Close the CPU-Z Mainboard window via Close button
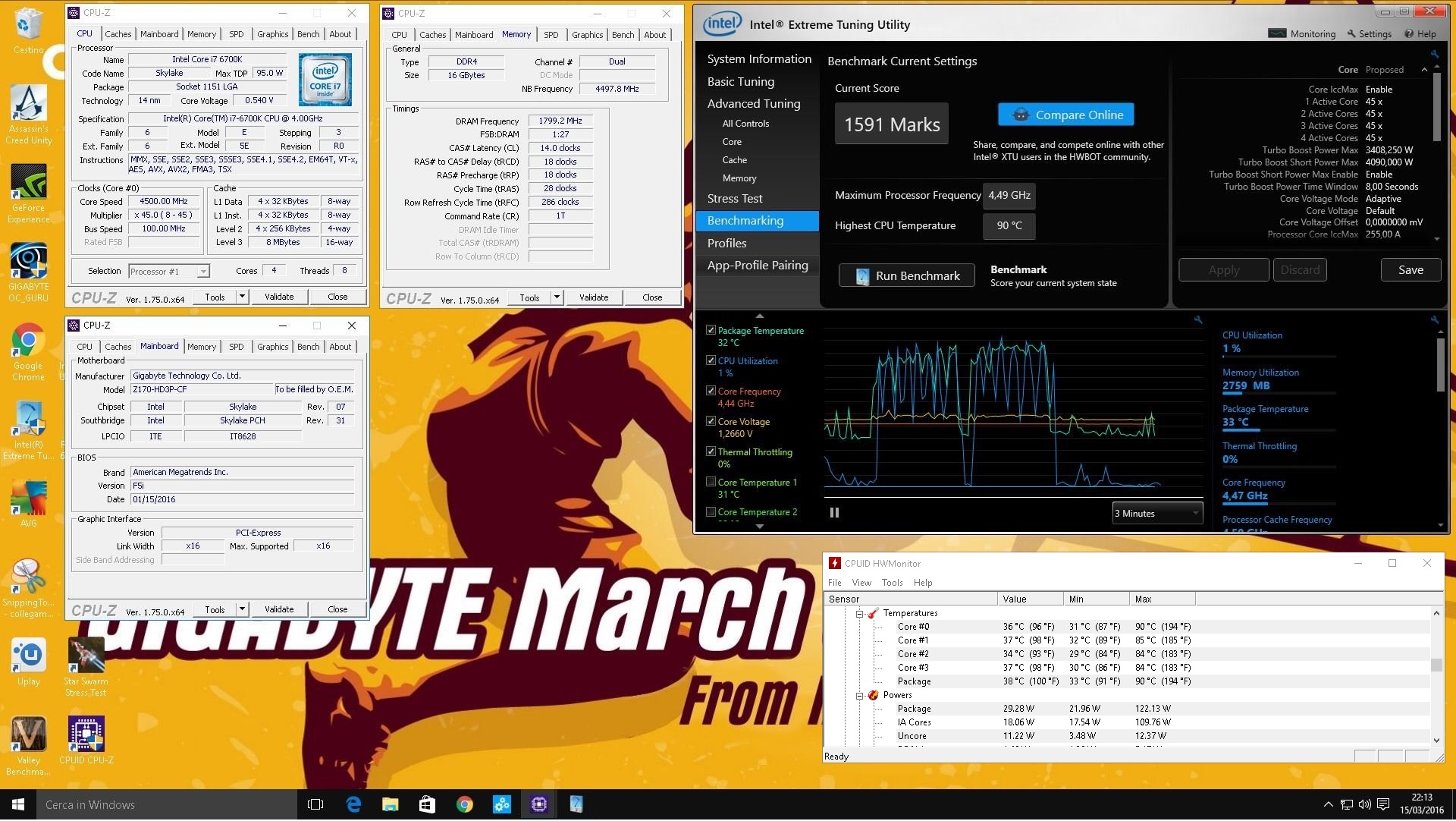Screen dimensions: 1456x821 pos(337,610)
